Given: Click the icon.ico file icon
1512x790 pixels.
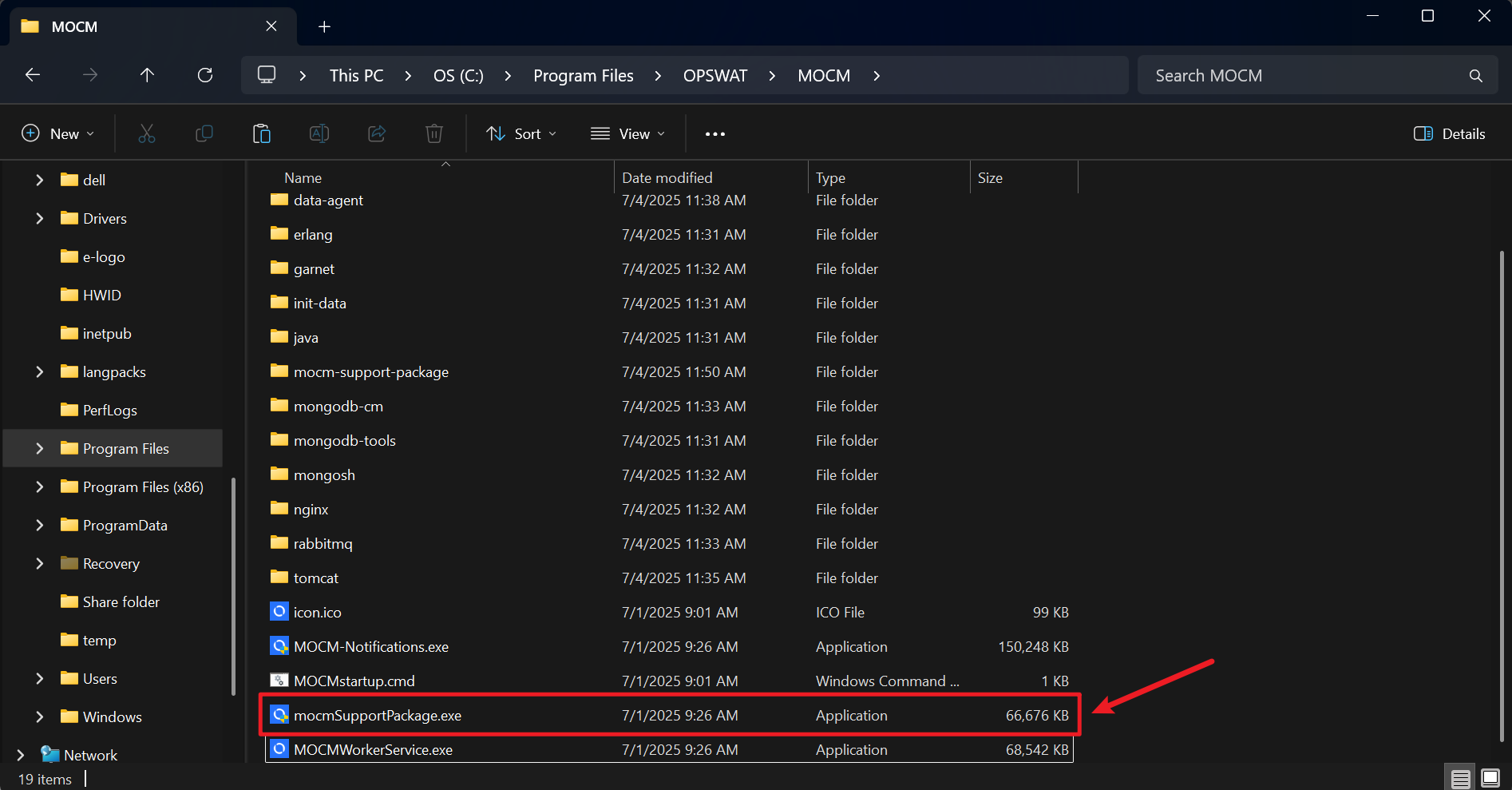Looking at the screenshot, I should coord(279,612).
